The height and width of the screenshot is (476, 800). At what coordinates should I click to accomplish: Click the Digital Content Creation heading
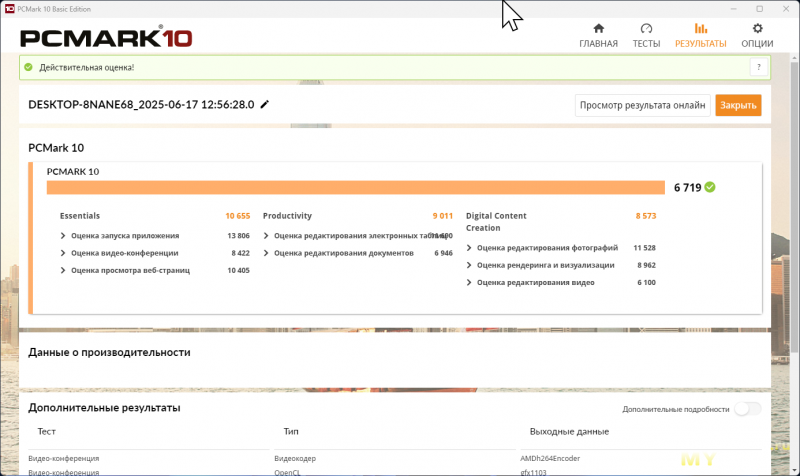(496, 222)
